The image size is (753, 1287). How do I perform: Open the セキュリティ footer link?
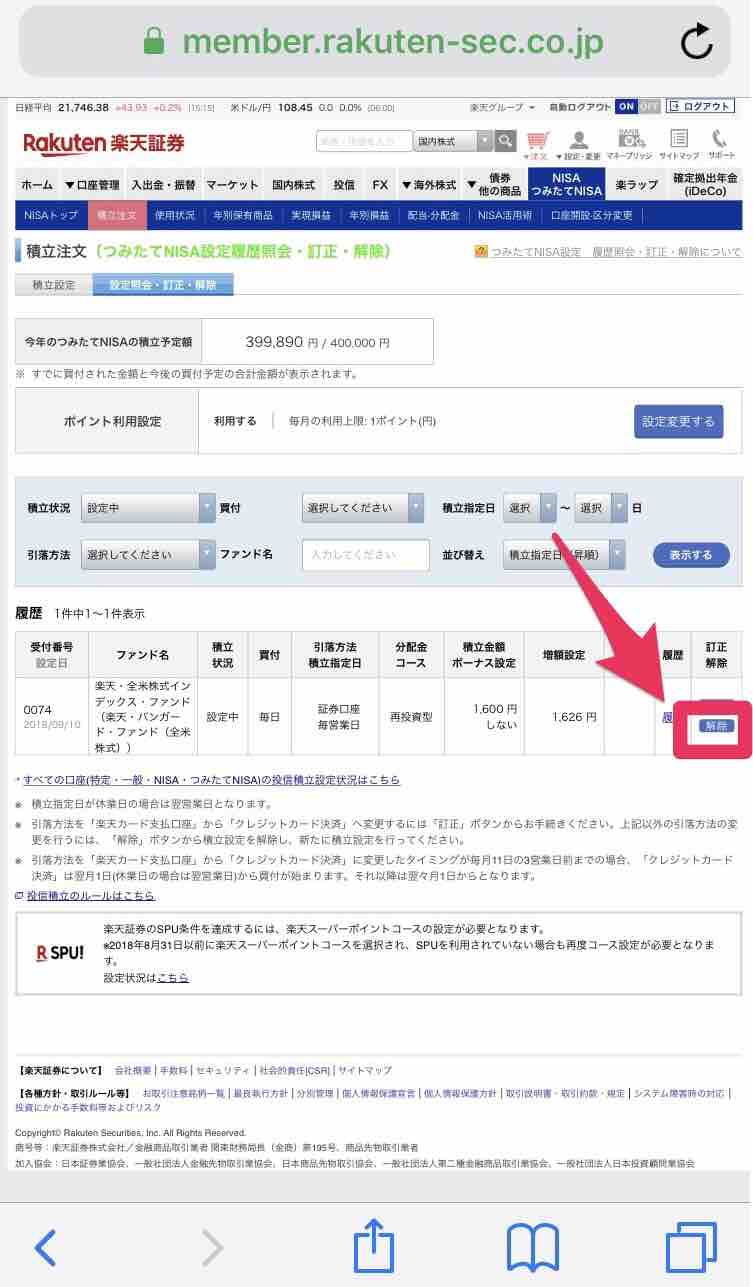coord(225,1069)
